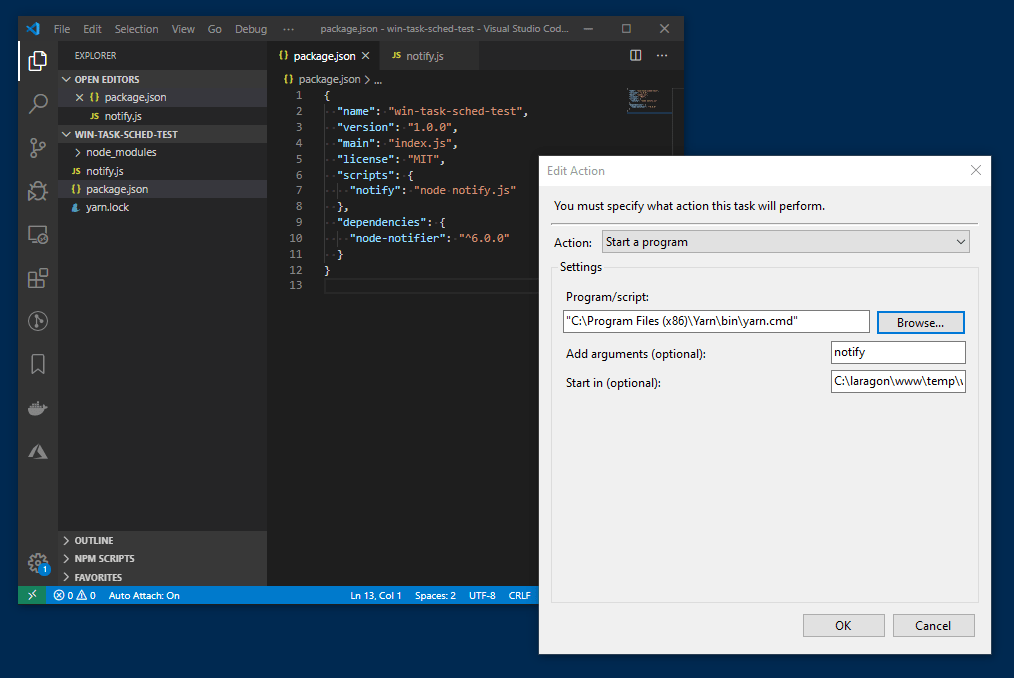Click the Add arguments input field

[897, 352]
